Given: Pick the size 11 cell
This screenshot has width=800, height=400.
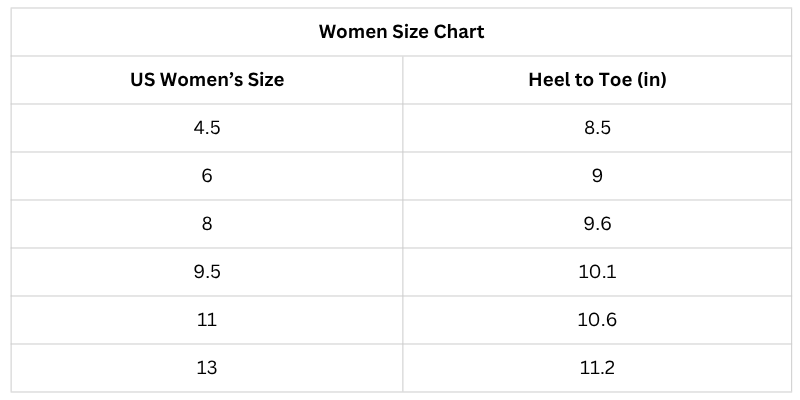Looking at the screenshot, I should [x=207, y=320].
